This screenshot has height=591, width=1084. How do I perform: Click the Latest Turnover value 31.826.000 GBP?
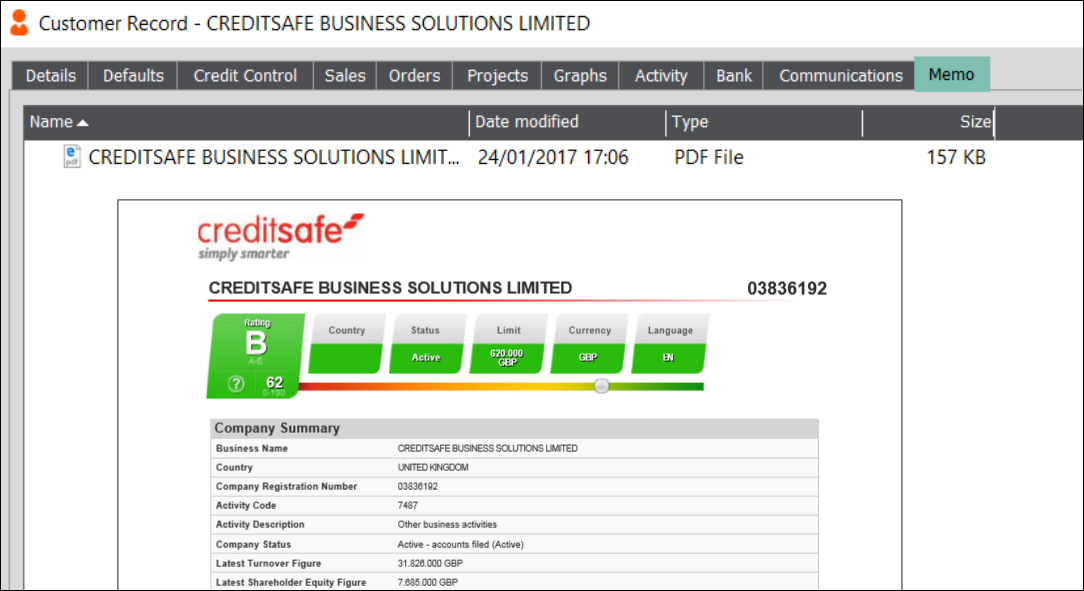(430, 563)
